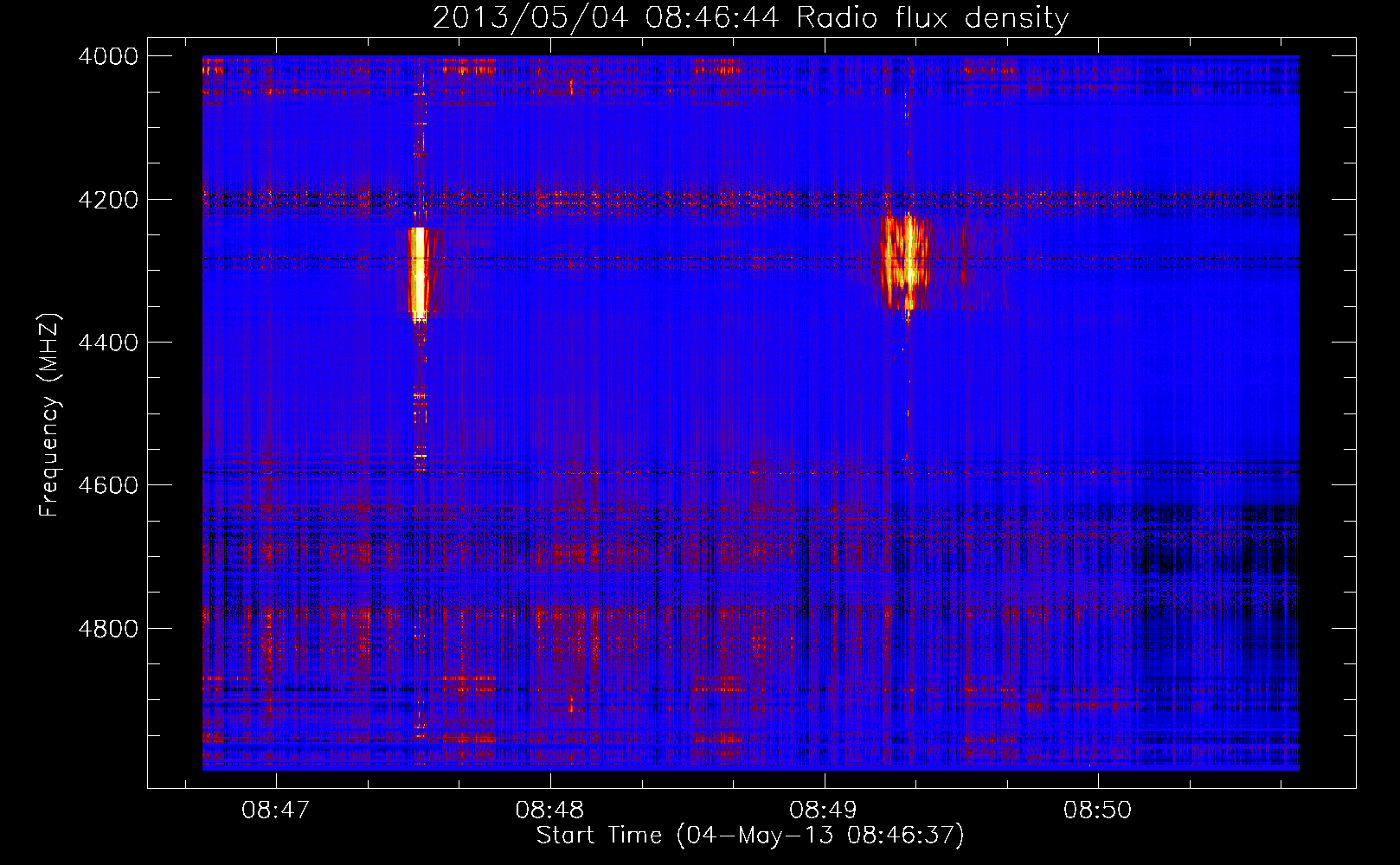Click the 4800 frequency tick label
The height and width of the screenshot is (865, 1400).
pos(108,628)
